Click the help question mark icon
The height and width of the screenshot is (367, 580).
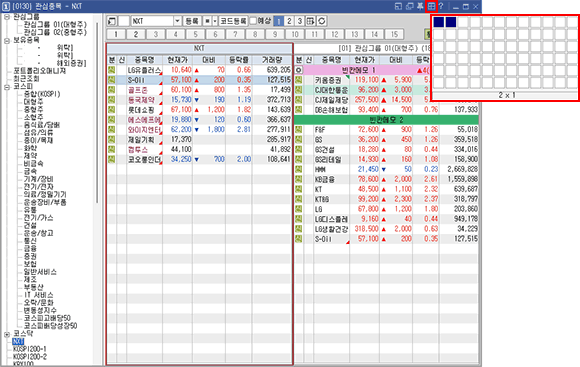[441, 6]
